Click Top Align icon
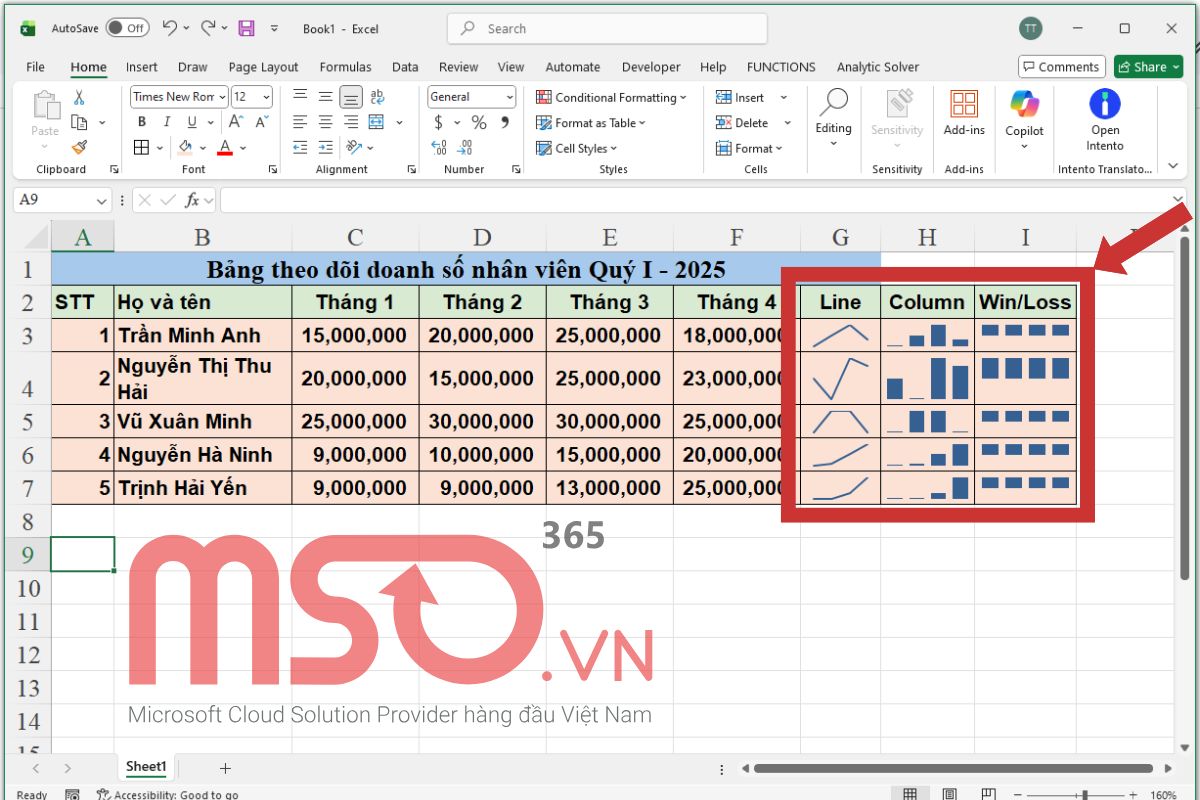 pyautogui.click(x=300, y=97)
